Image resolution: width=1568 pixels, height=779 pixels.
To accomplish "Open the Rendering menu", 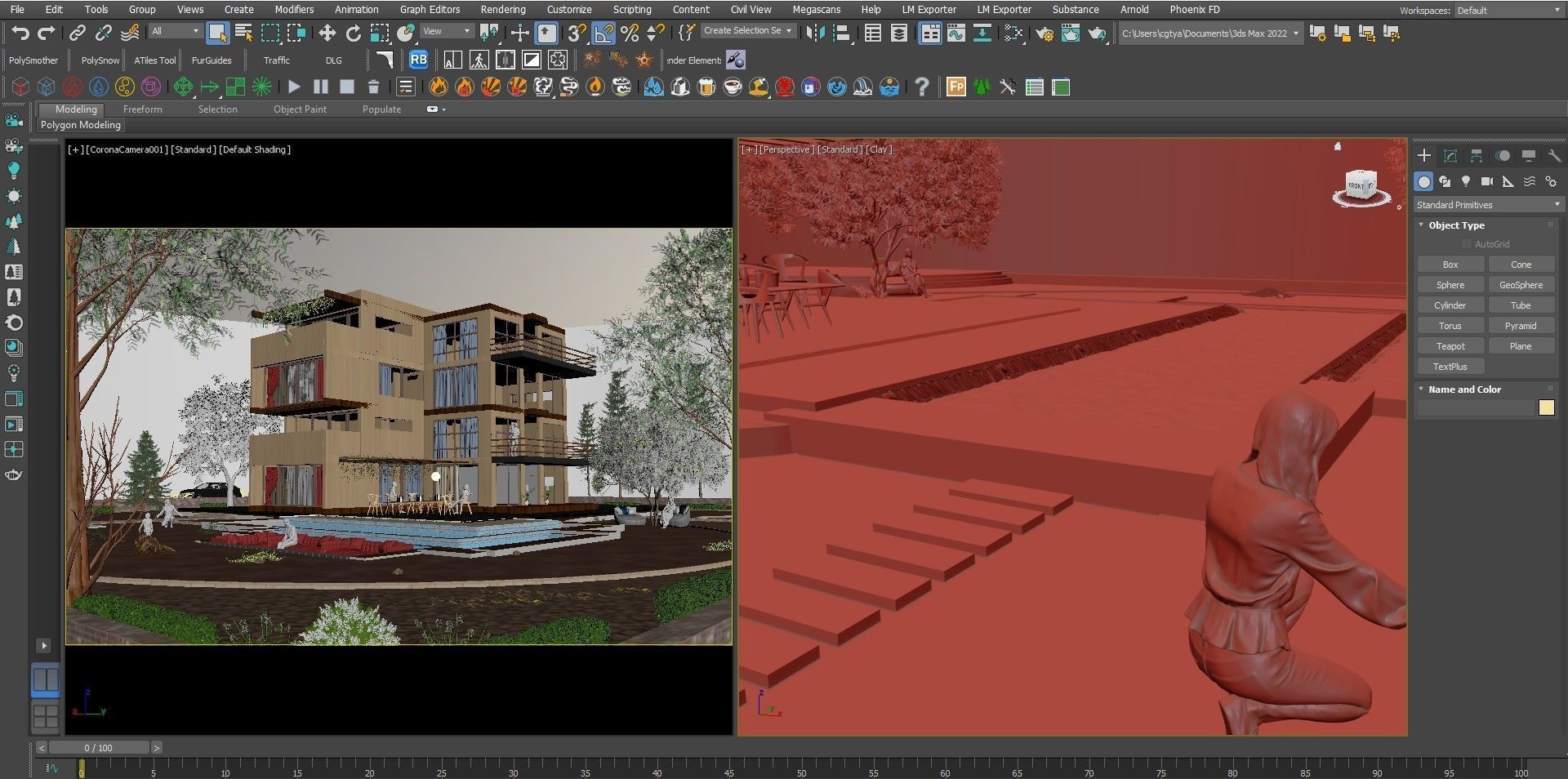I will pos(502,10).
